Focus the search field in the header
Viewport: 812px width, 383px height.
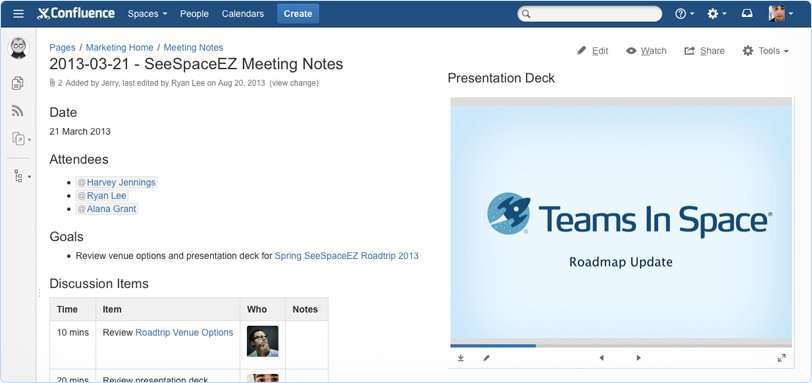[x=589, y=14]
